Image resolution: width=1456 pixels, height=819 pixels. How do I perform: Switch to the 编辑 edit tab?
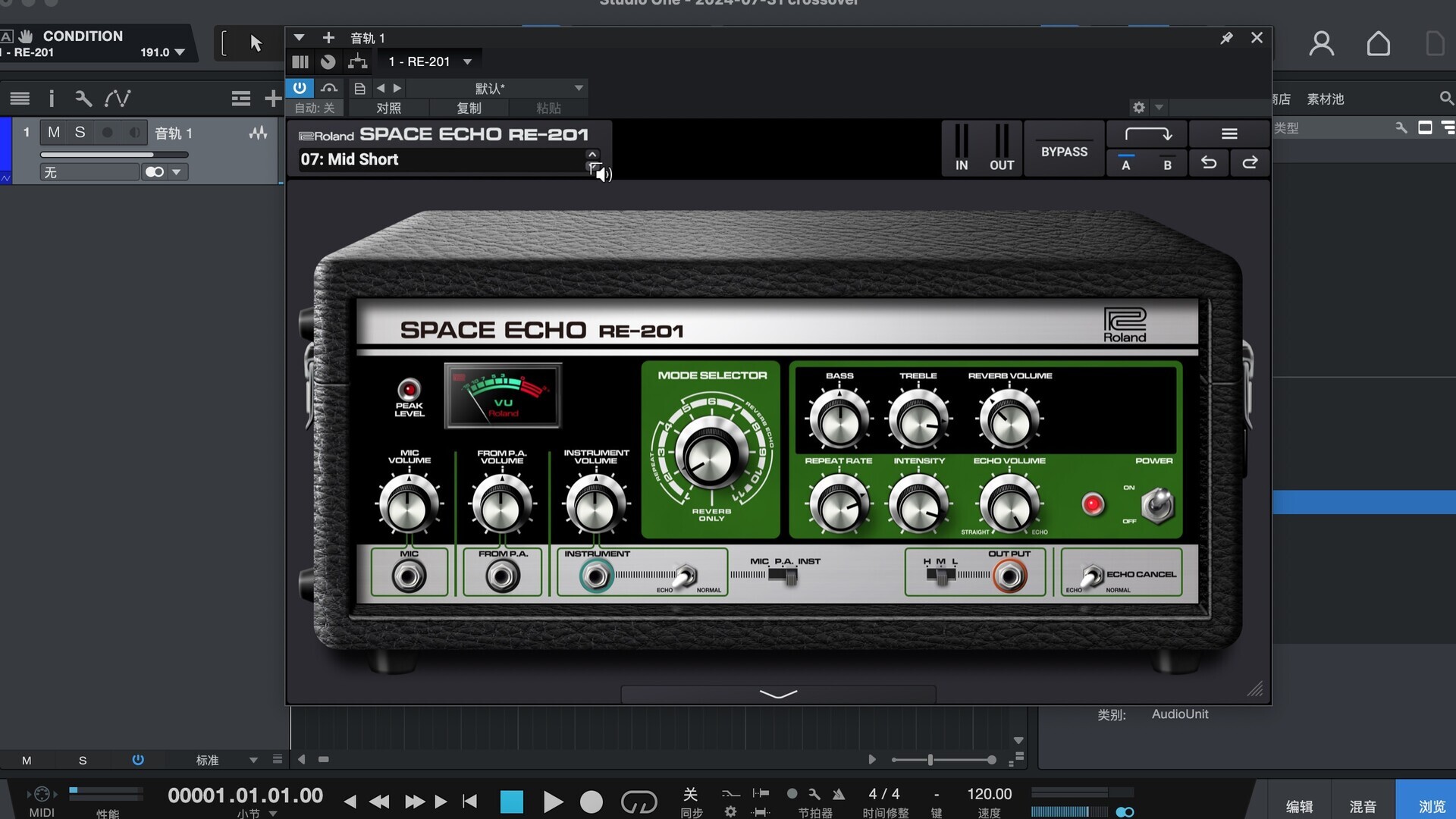click(1299, 806)
